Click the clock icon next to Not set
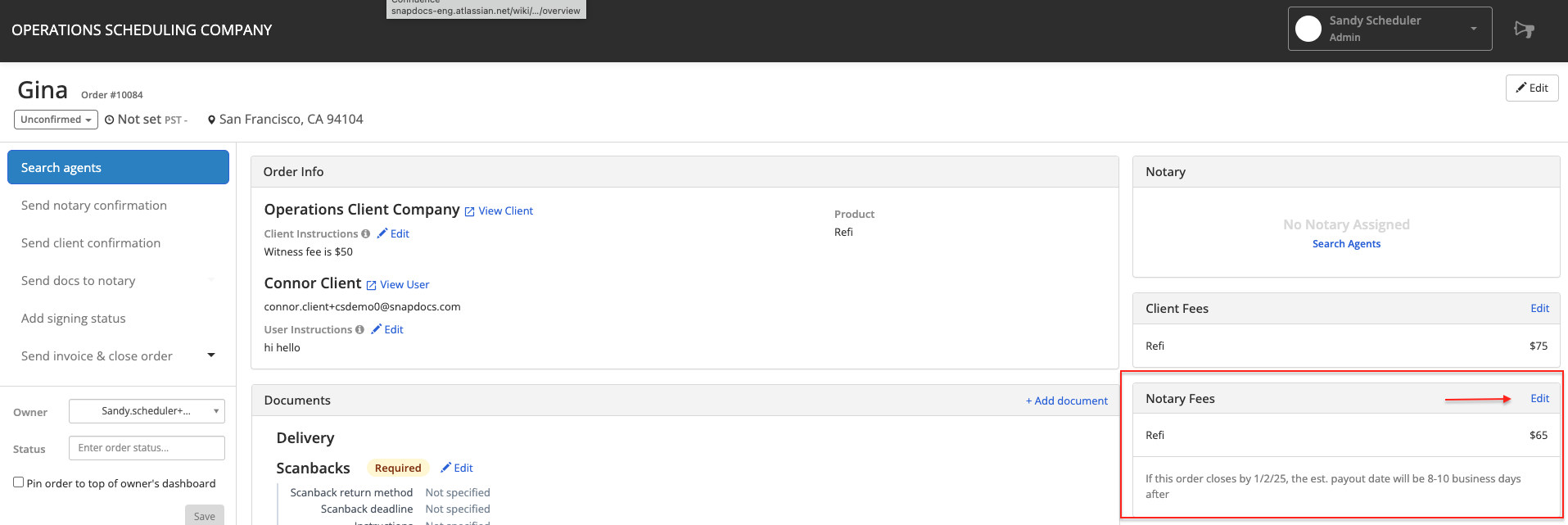 tap(109, 120)
